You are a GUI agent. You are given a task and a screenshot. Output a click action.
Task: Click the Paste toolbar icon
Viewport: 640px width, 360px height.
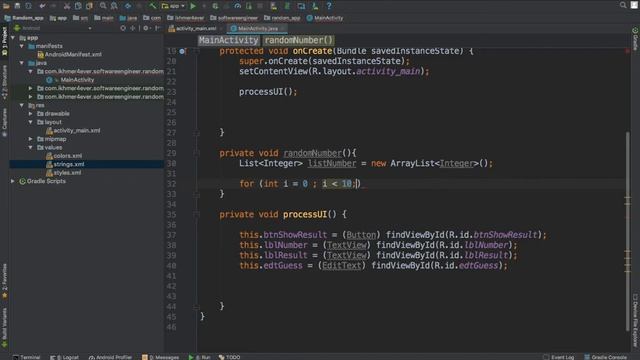tap(89, 6)
